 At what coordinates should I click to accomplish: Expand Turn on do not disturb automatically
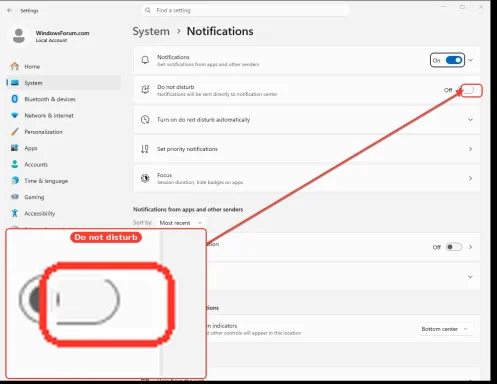(307, 120)
